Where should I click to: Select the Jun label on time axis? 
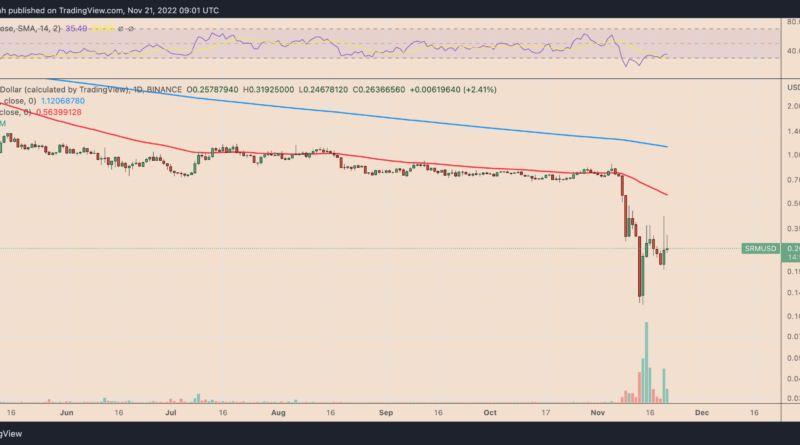(67, 411)
